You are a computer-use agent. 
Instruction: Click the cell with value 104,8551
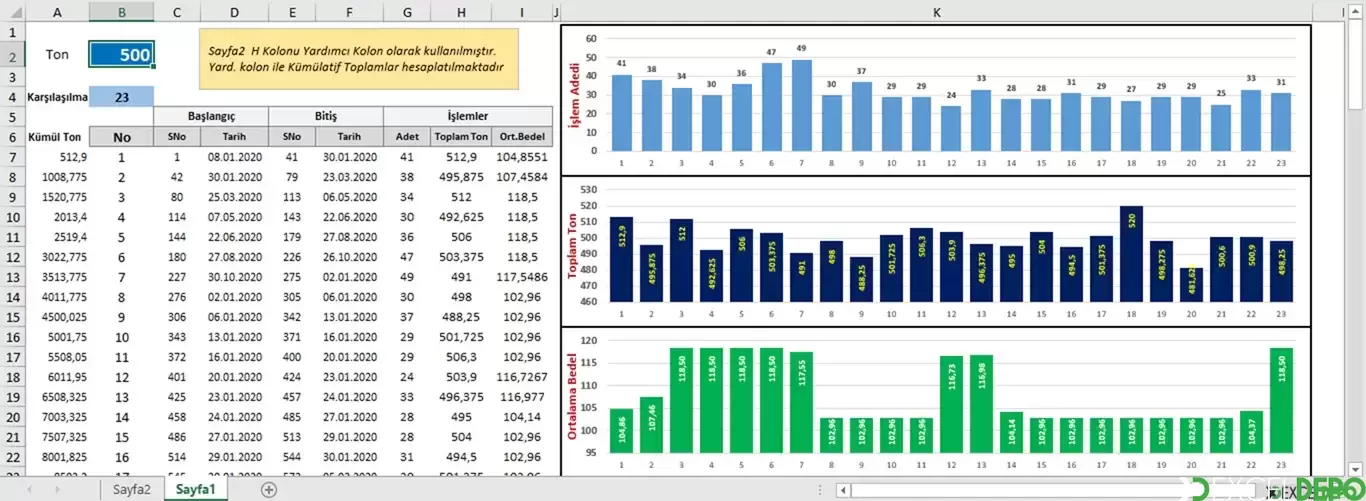(x=521, y=157)
